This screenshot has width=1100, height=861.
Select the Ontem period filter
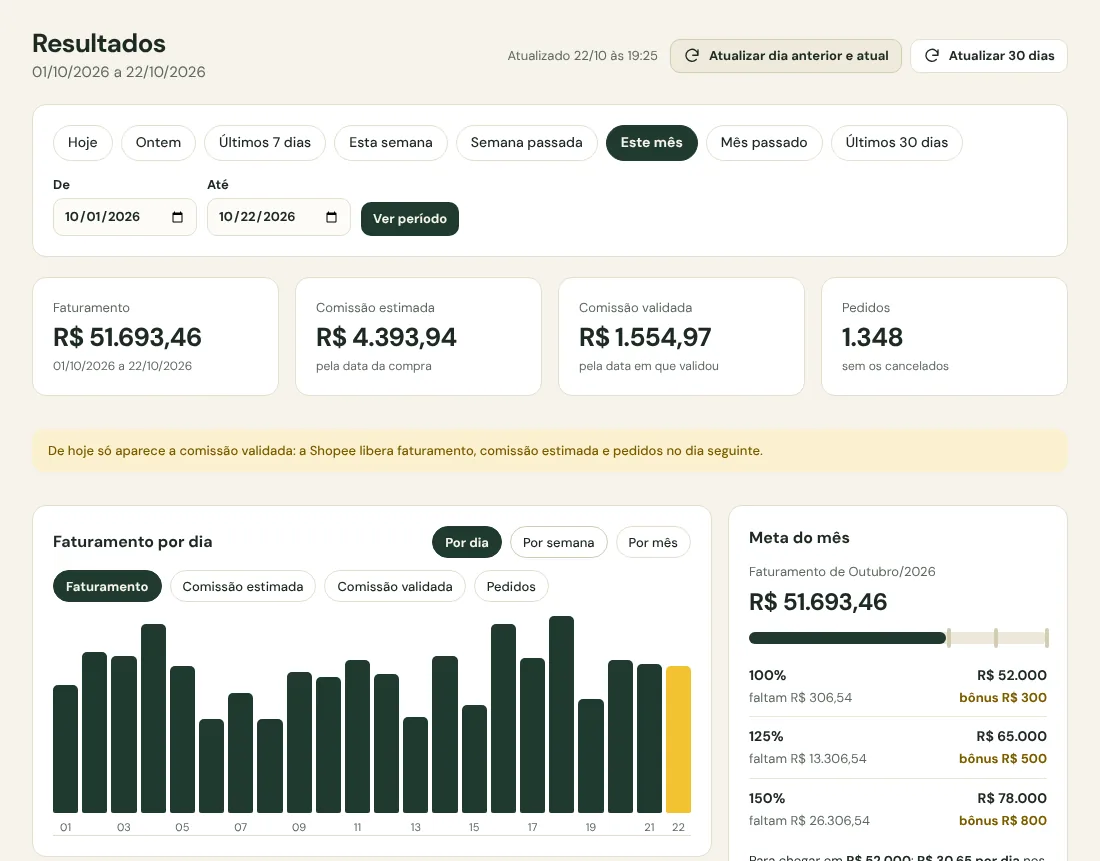point(159,142)
